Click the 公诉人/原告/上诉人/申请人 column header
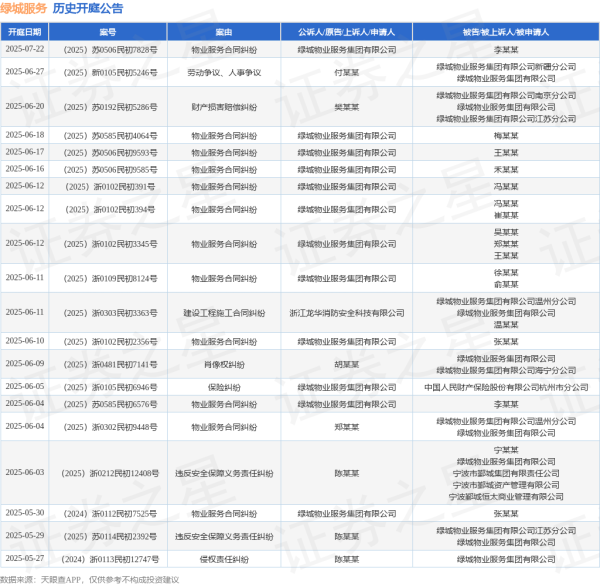Image resolution: width=600 pixels, height=585 pixels. (346, 32)
